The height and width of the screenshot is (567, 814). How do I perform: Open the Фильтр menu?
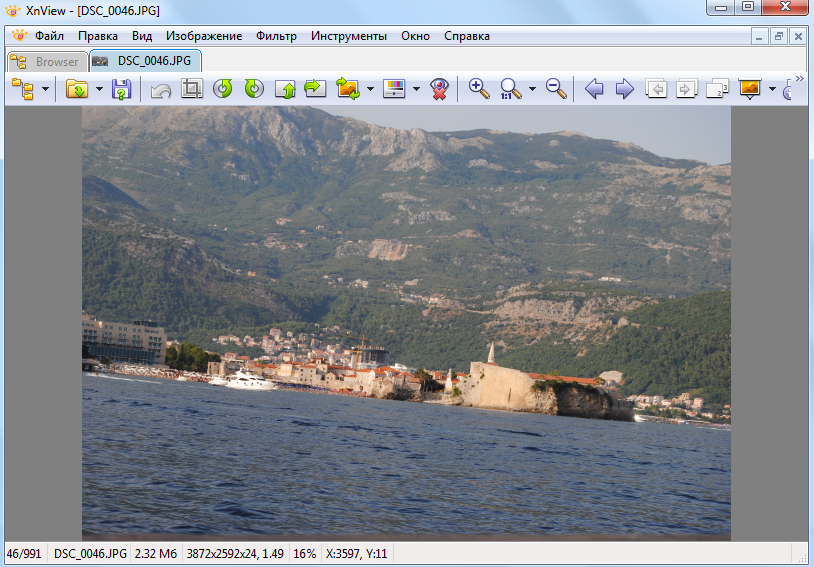276,36
